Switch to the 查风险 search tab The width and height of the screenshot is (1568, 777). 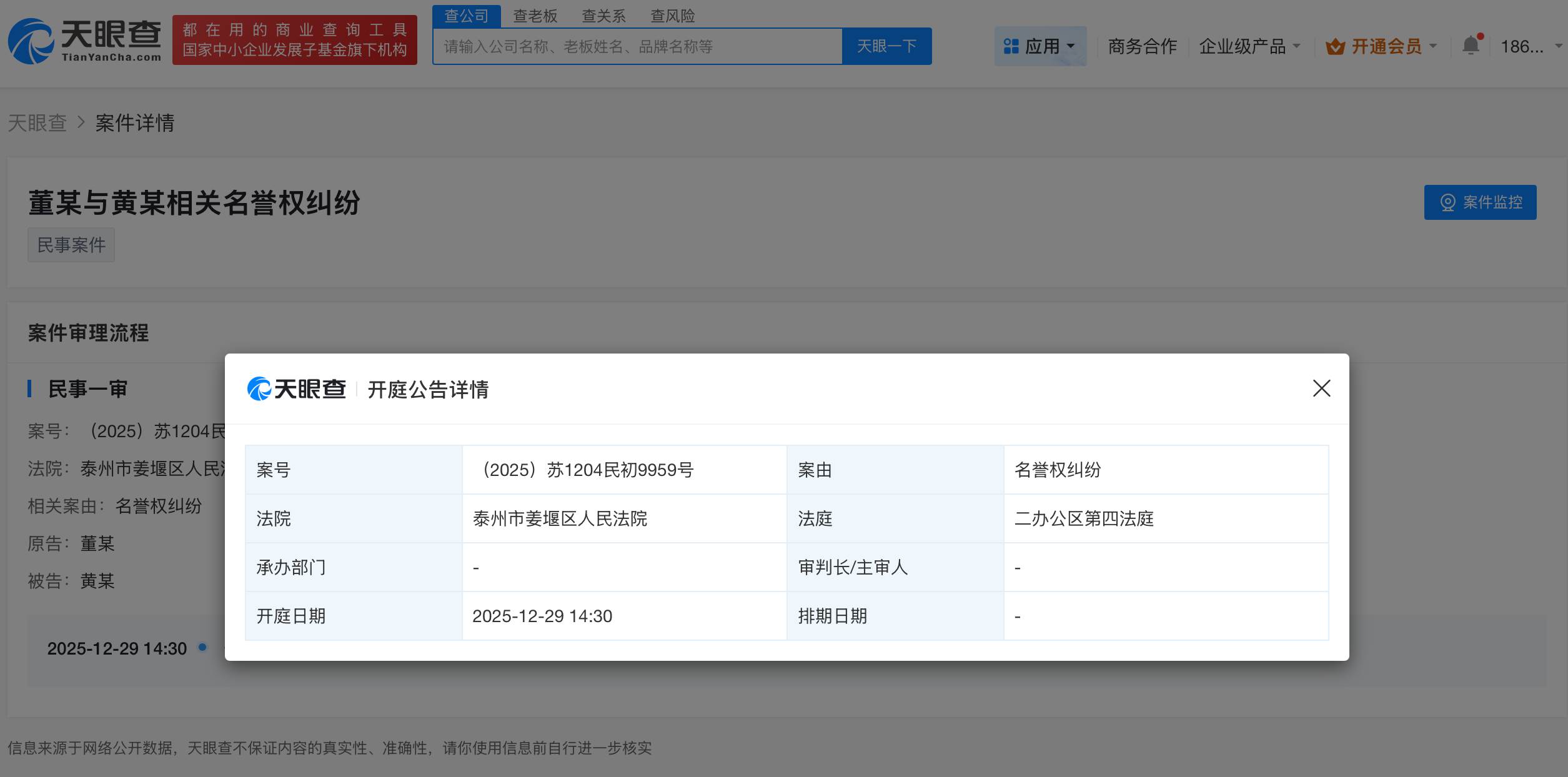point(673,16)
